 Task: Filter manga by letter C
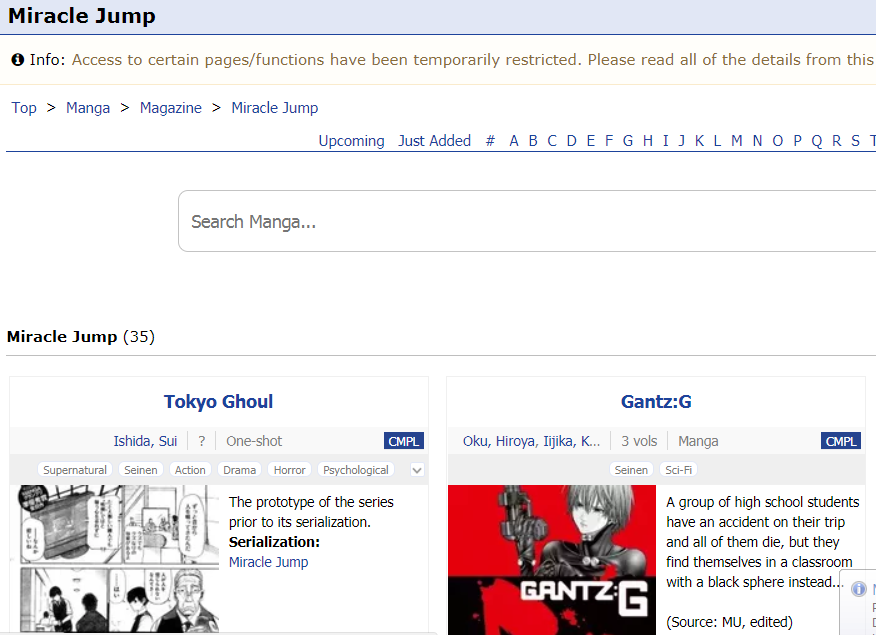[x=552, y=141]
